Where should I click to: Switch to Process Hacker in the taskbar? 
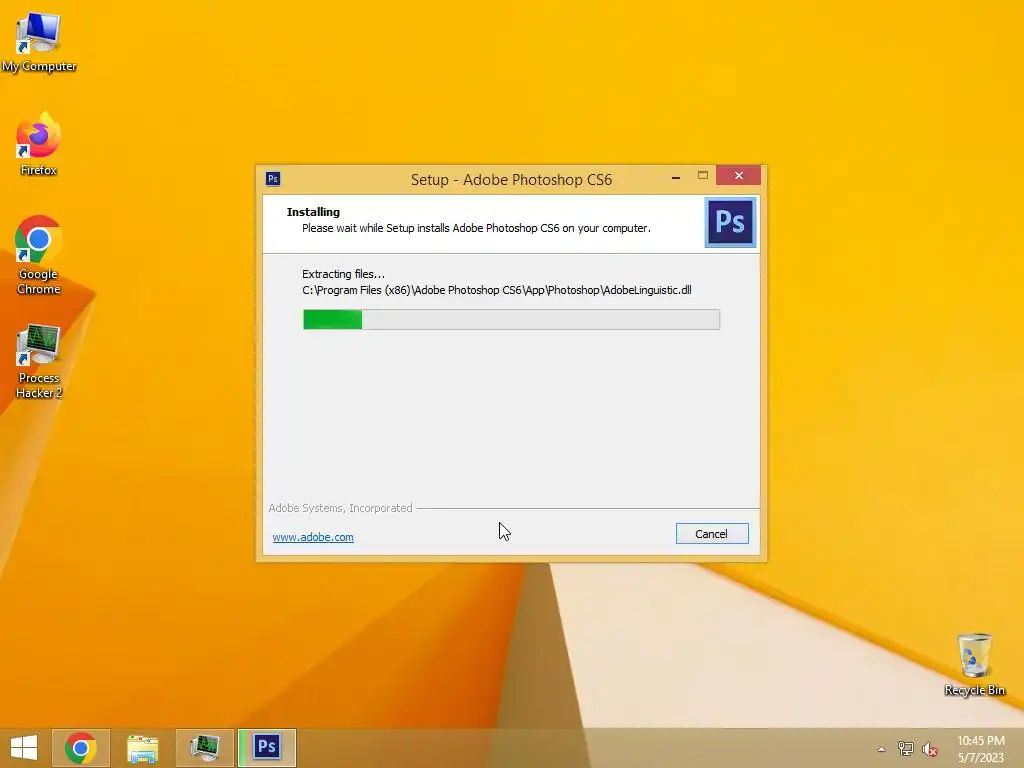point(204,748)
